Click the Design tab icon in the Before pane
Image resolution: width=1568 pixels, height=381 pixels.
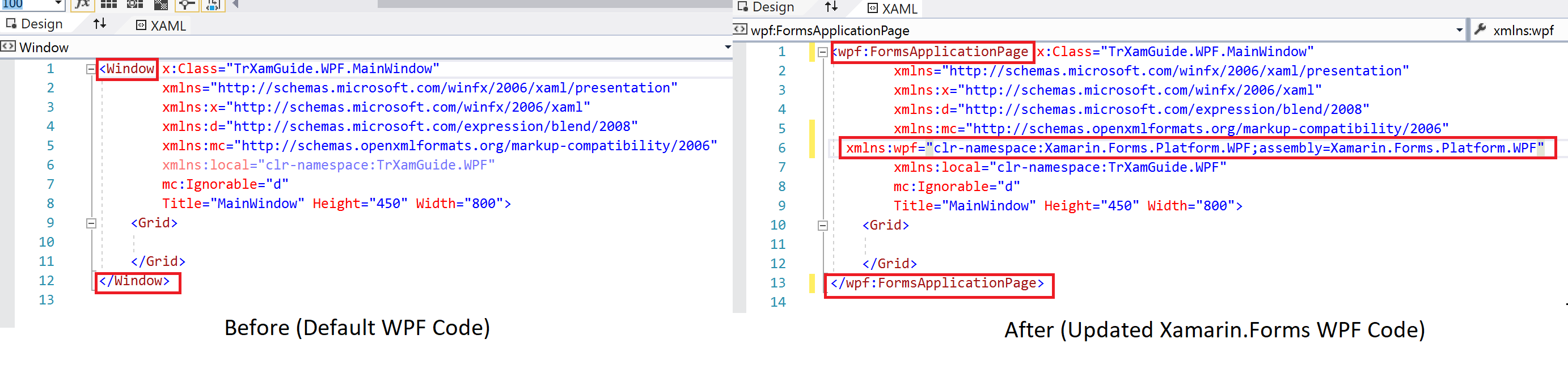11,24
